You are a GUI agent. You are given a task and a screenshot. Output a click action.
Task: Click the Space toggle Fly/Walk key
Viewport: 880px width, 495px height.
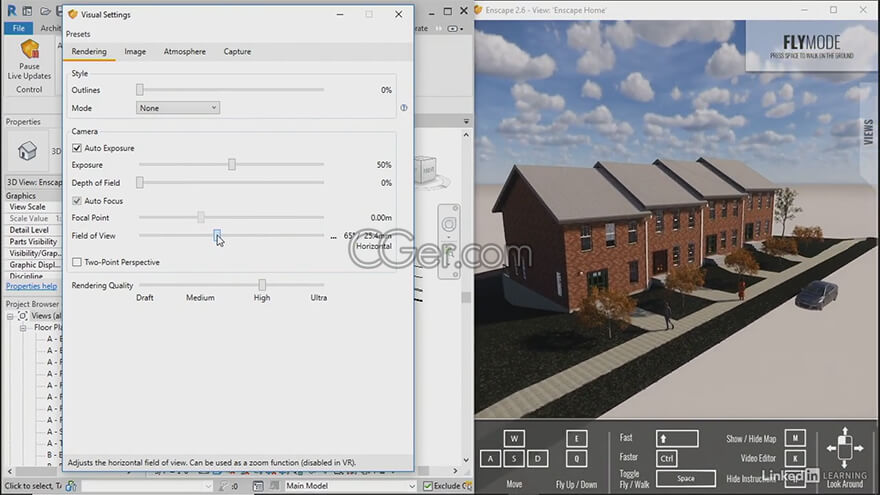click(x=686, y=478)
